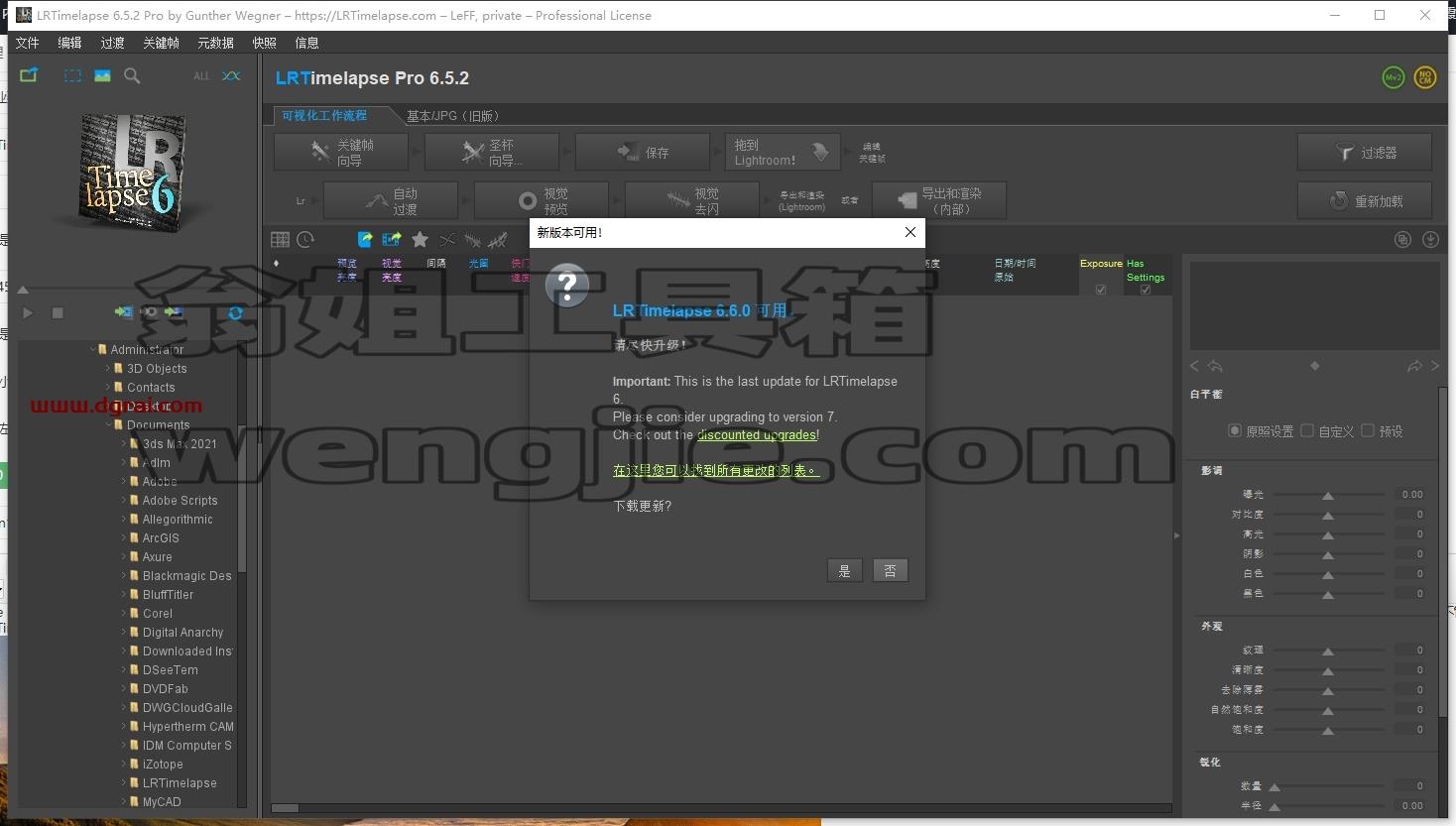Open the 过渡 menu

pyautogui.click(x=112, y=43)
